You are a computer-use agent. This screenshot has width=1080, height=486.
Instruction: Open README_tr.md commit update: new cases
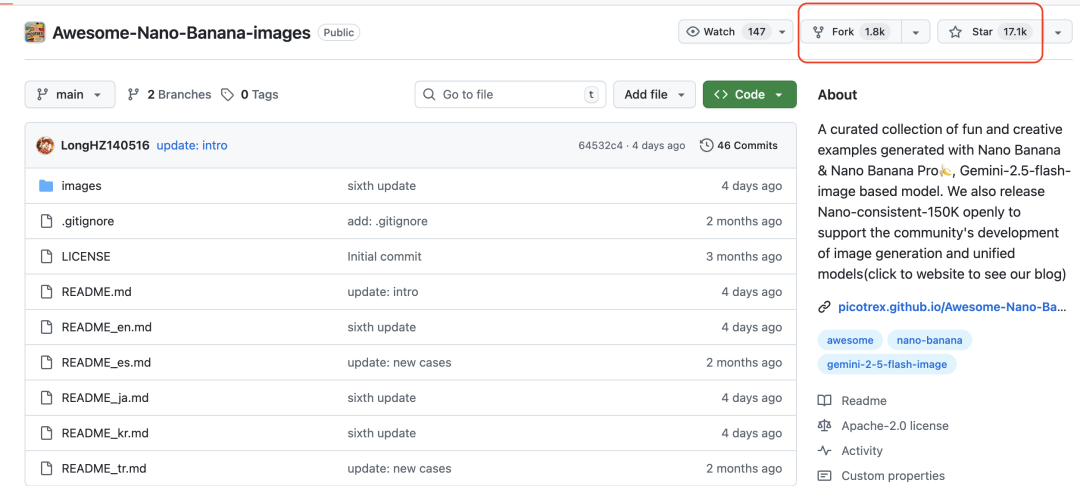point(399,468)
